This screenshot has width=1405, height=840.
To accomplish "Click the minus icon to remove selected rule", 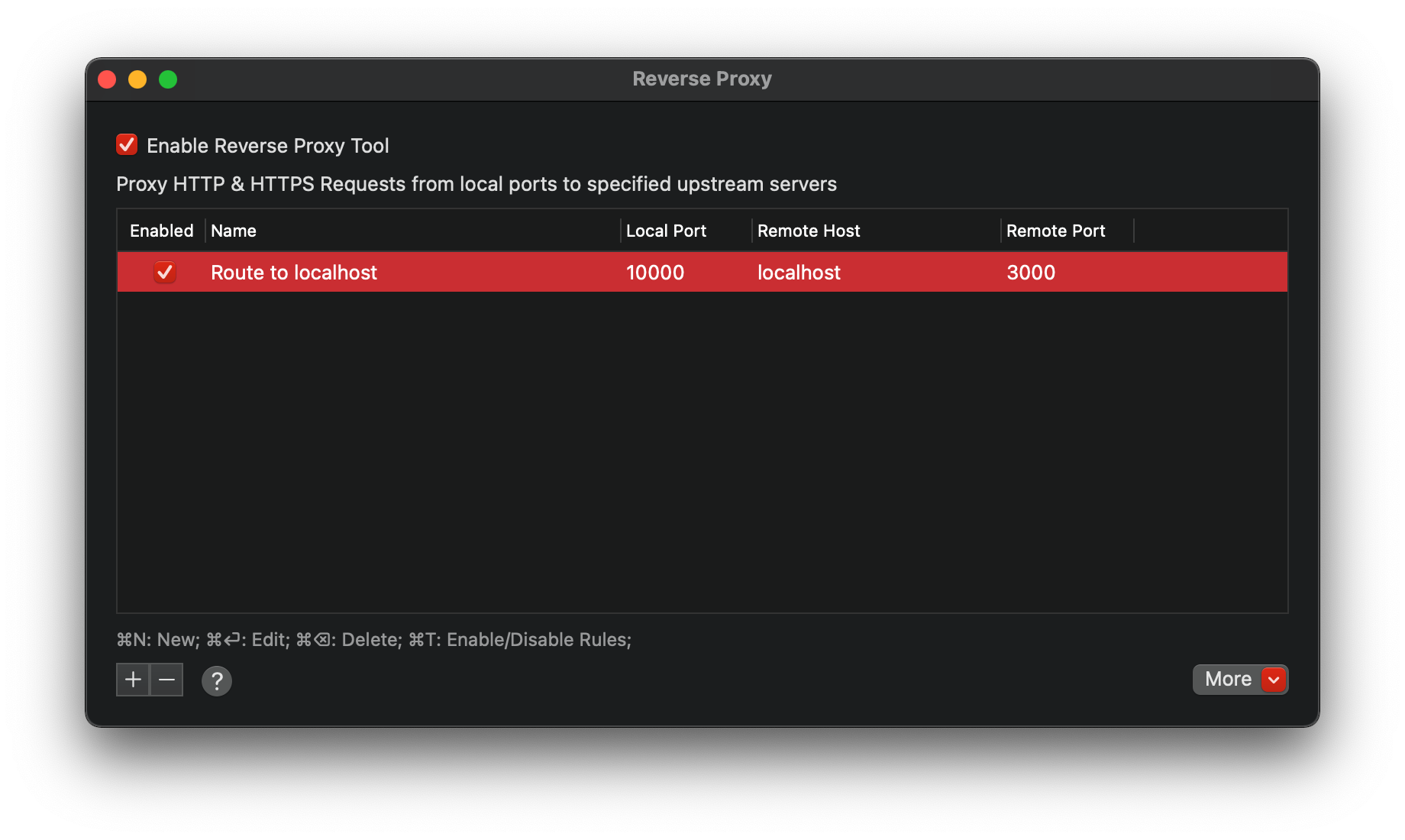I will [x=166, y=680].
